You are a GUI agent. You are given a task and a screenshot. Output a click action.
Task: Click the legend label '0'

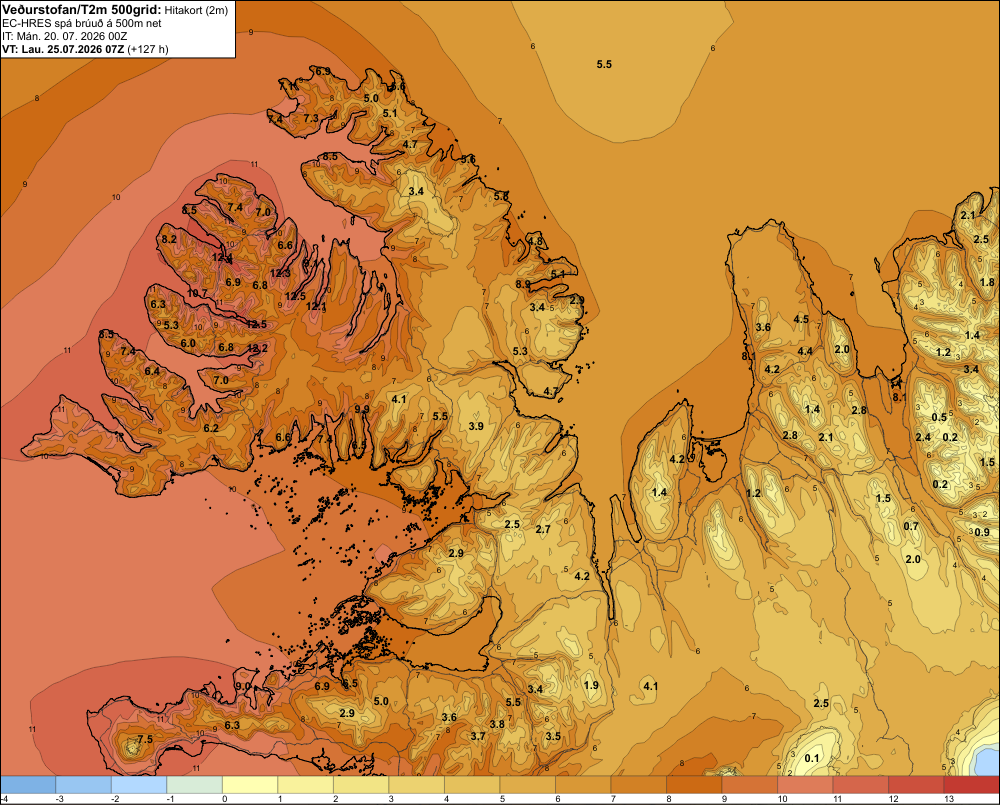[224, 799]
